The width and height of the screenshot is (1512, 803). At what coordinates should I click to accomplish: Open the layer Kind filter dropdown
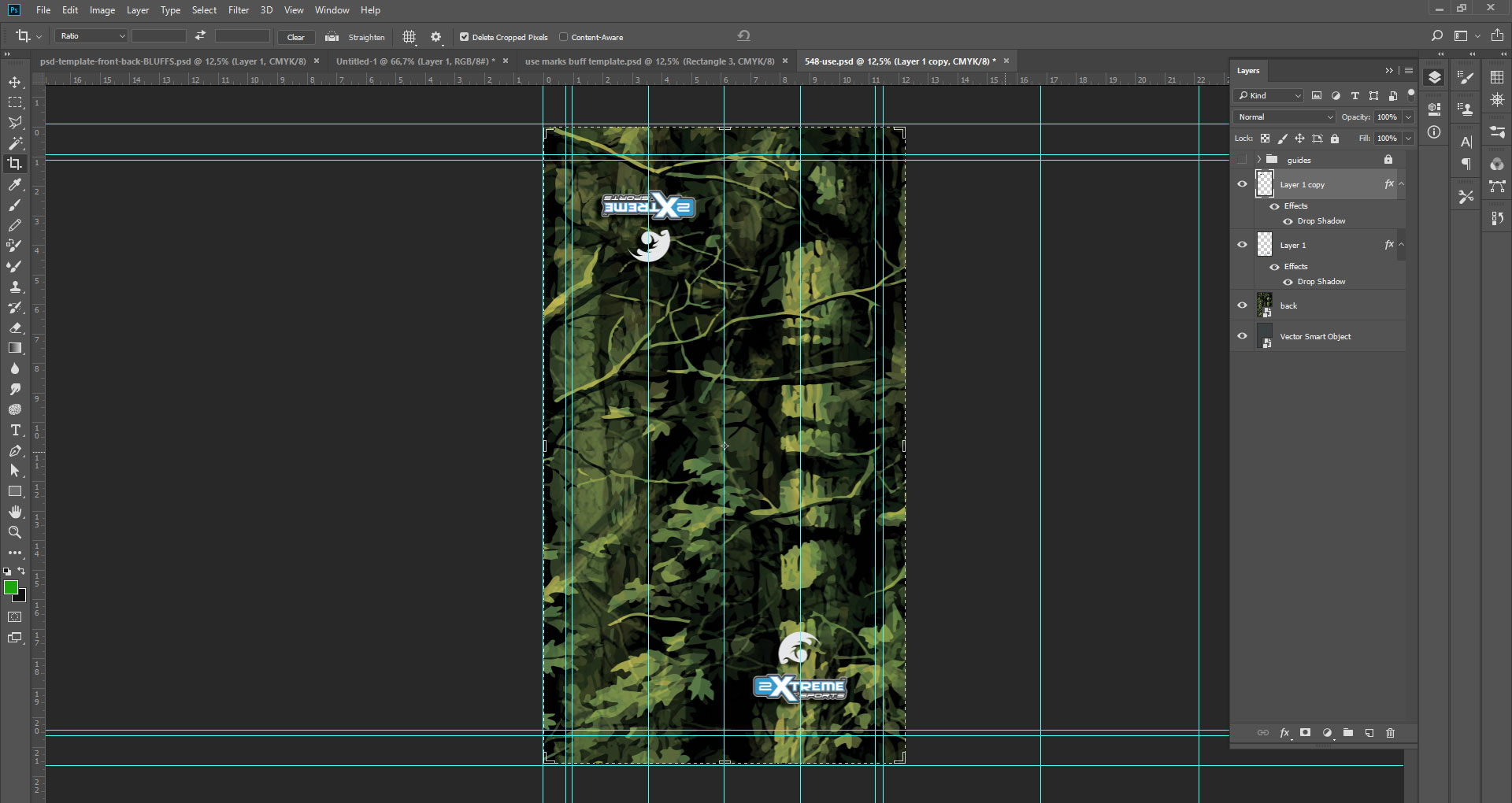pyautogui.click(x=1269, y=95)
